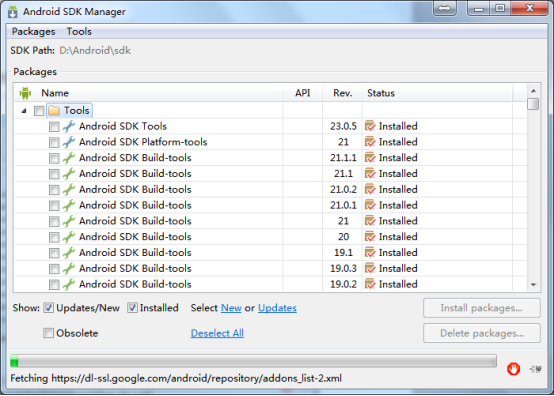Click the Android SDK Manager title bar icon

click(x=13, y=12)
